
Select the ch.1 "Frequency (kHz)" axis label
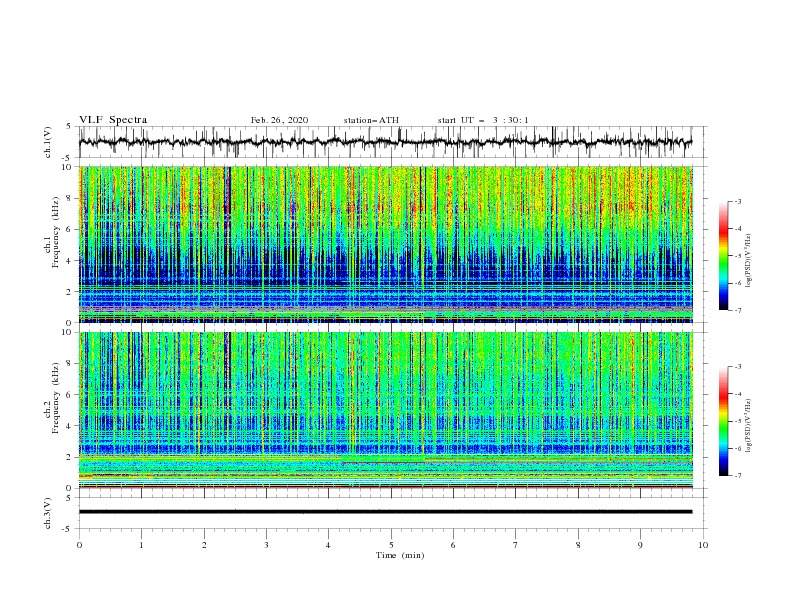[x=55, y=232]
